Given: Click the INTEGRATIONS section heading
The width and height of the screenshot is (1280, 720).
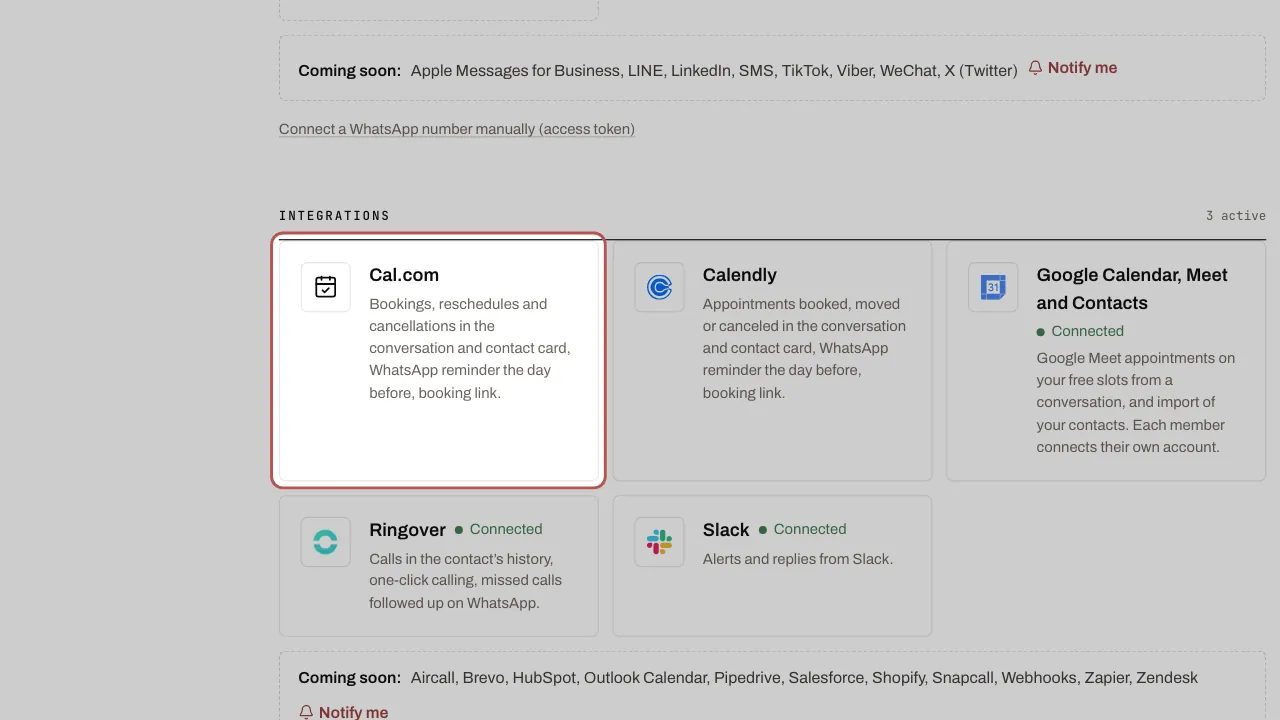Looking at the screenshot, I should click(x=334, y=216).
